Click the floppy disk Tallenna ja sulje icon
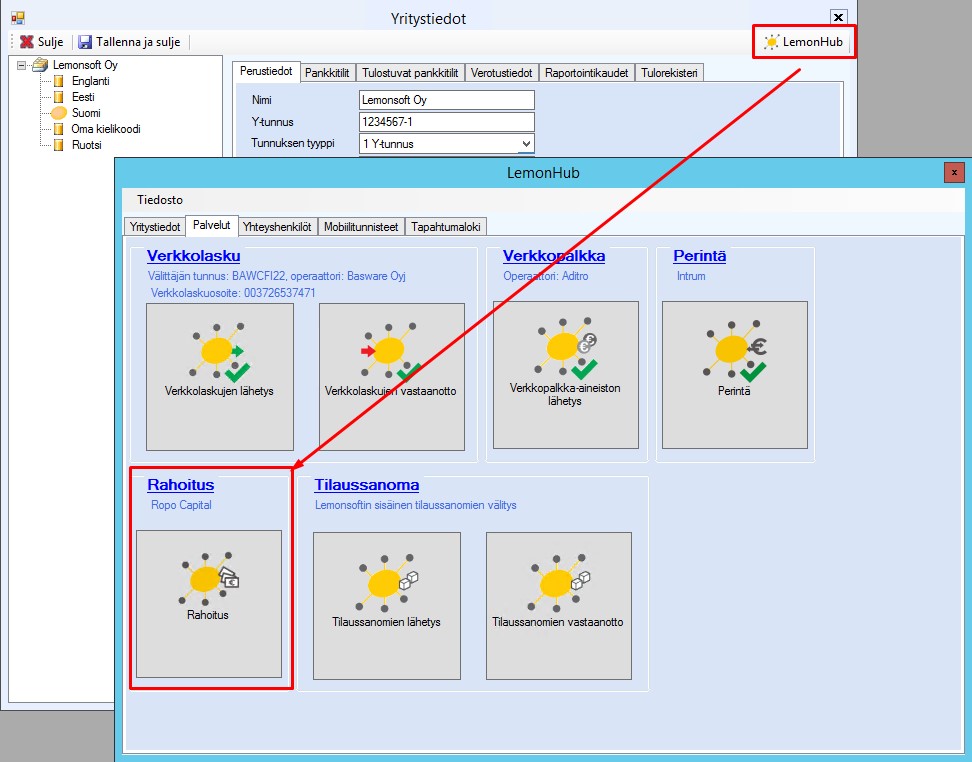Viewport: 972px width, 762px height. click(85, 42)
